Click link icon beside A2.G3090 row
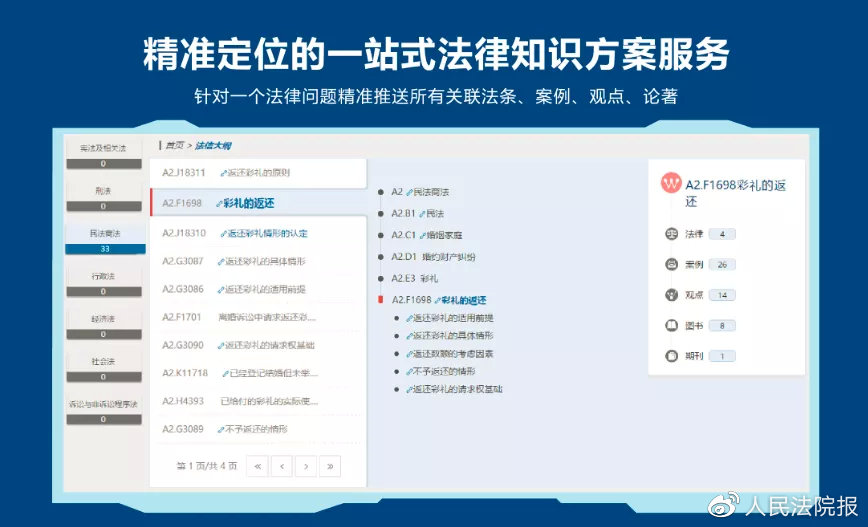This screenshot has height=527, width=868. (220, 345)
